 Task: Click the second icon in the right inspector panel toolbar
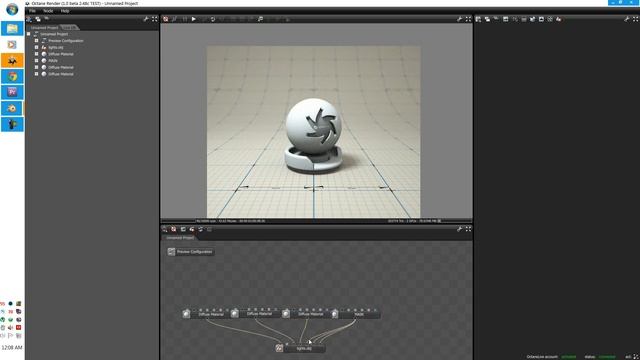(487, 19)
